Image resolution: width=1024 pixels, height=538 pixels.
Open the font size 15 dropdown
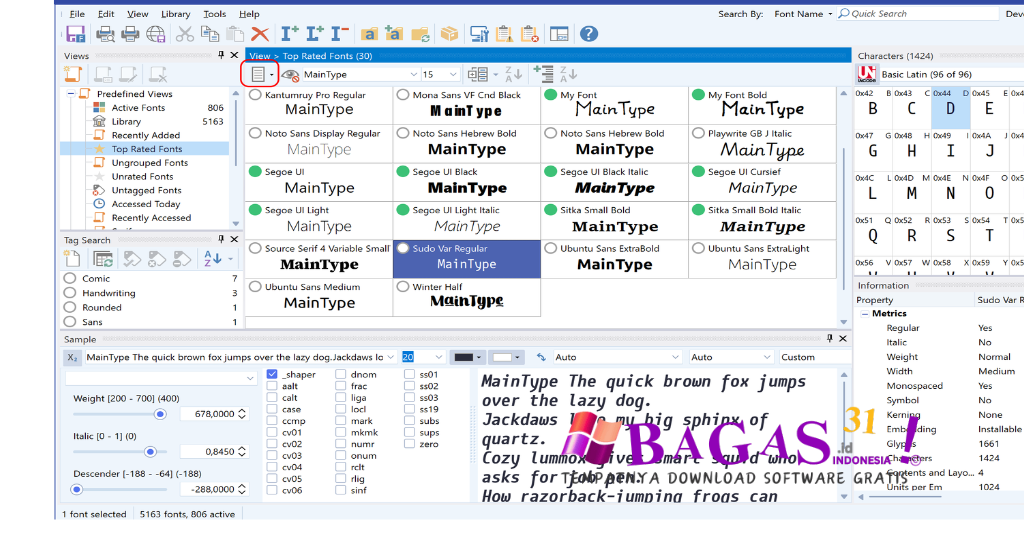(453, 74)
